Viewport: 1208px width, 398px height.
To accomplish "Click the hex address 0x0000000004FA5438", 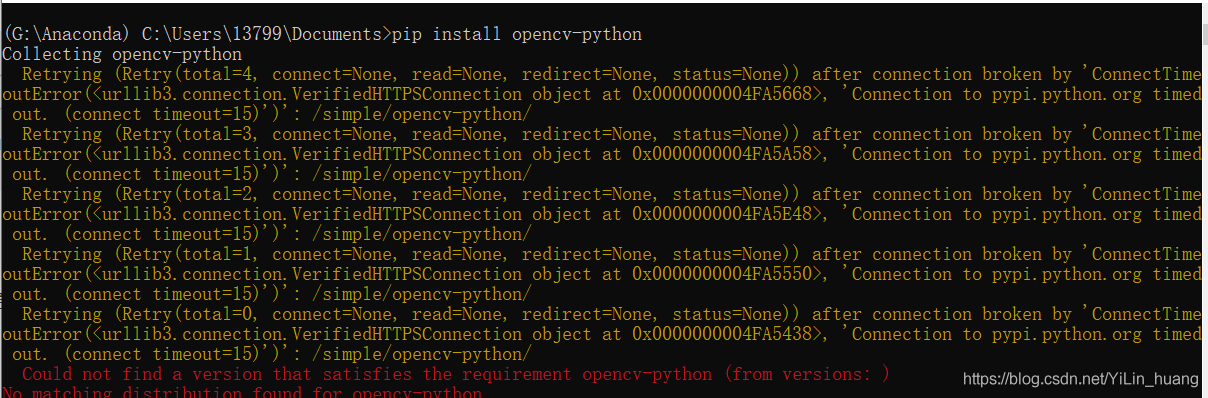I will coord(722,334).
